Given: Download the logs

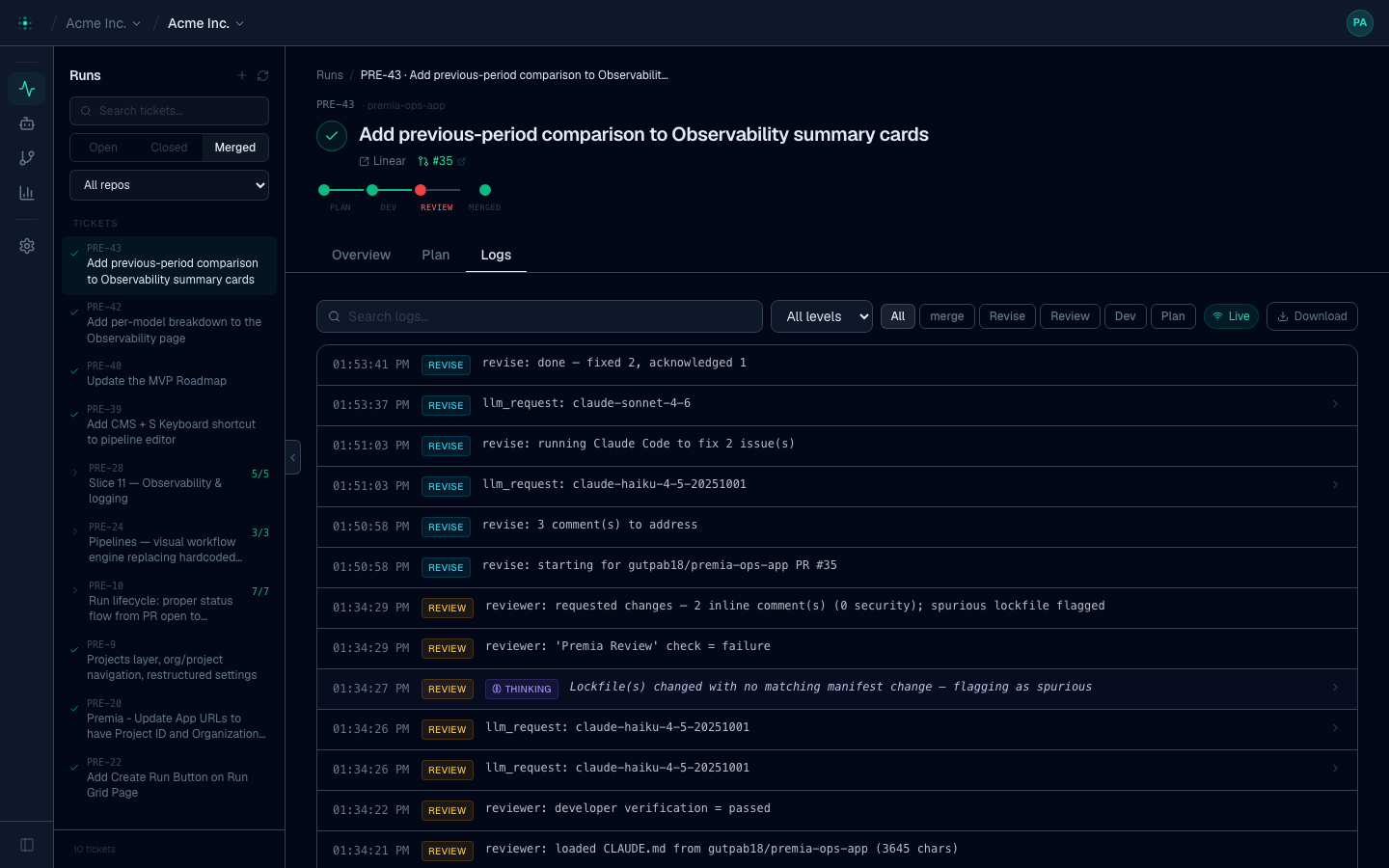Looking at the screenshot, I should 1312,316.
